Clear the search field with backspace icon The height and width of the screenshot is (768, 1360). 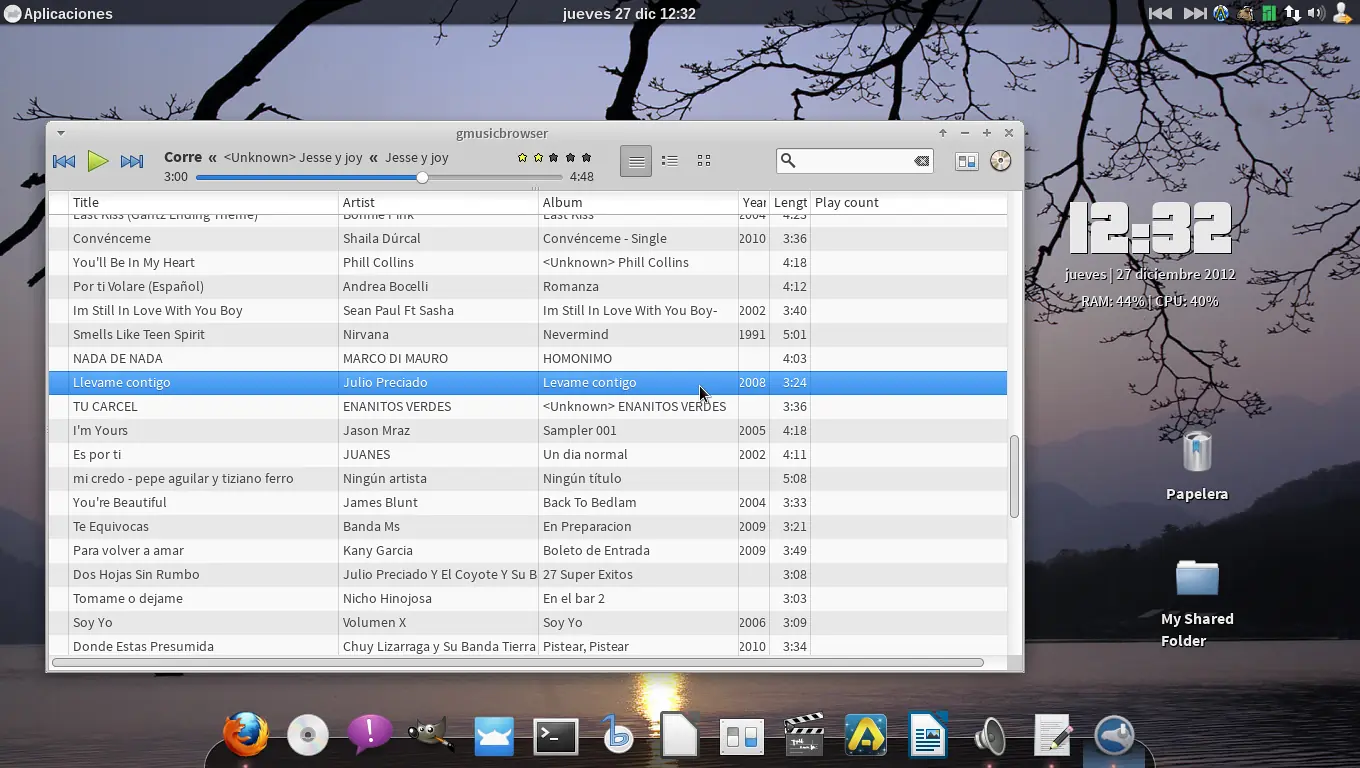[x=921, y=161]
